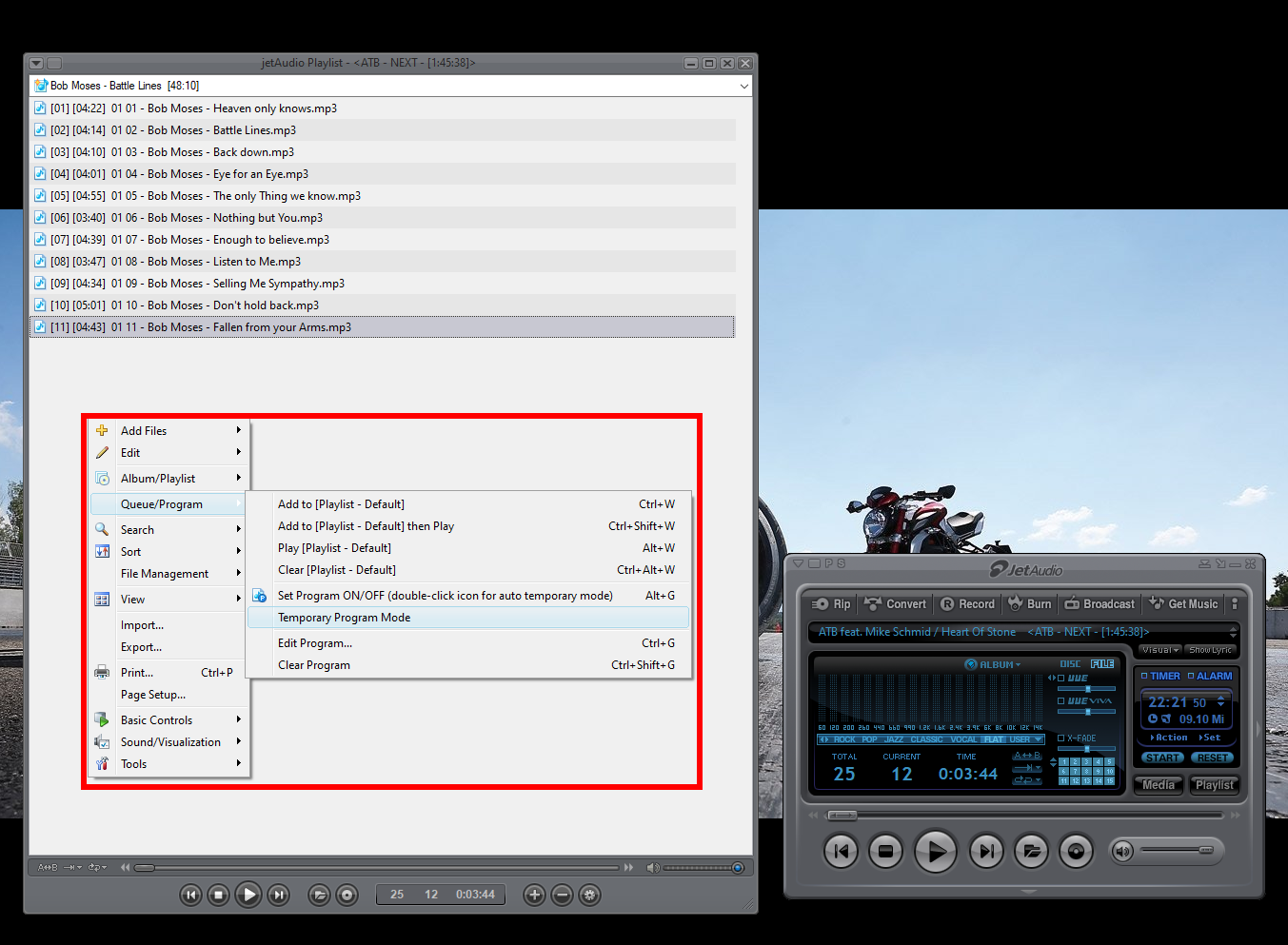Click previous track button in Playlist window
This screenshot has width=1288, height=945.
pos(190,895)
